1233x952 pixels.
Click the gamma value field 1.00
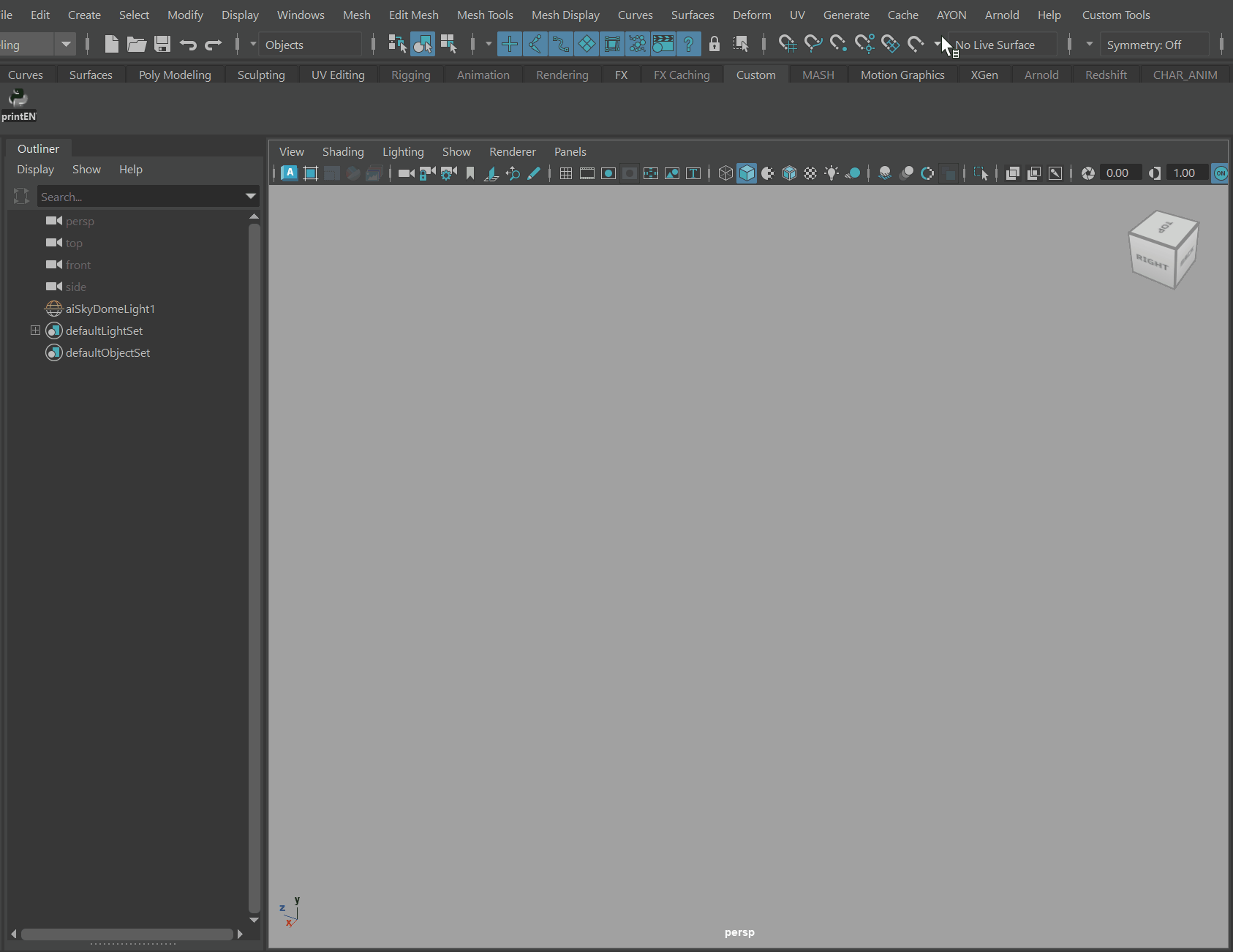pos(1187,173)
